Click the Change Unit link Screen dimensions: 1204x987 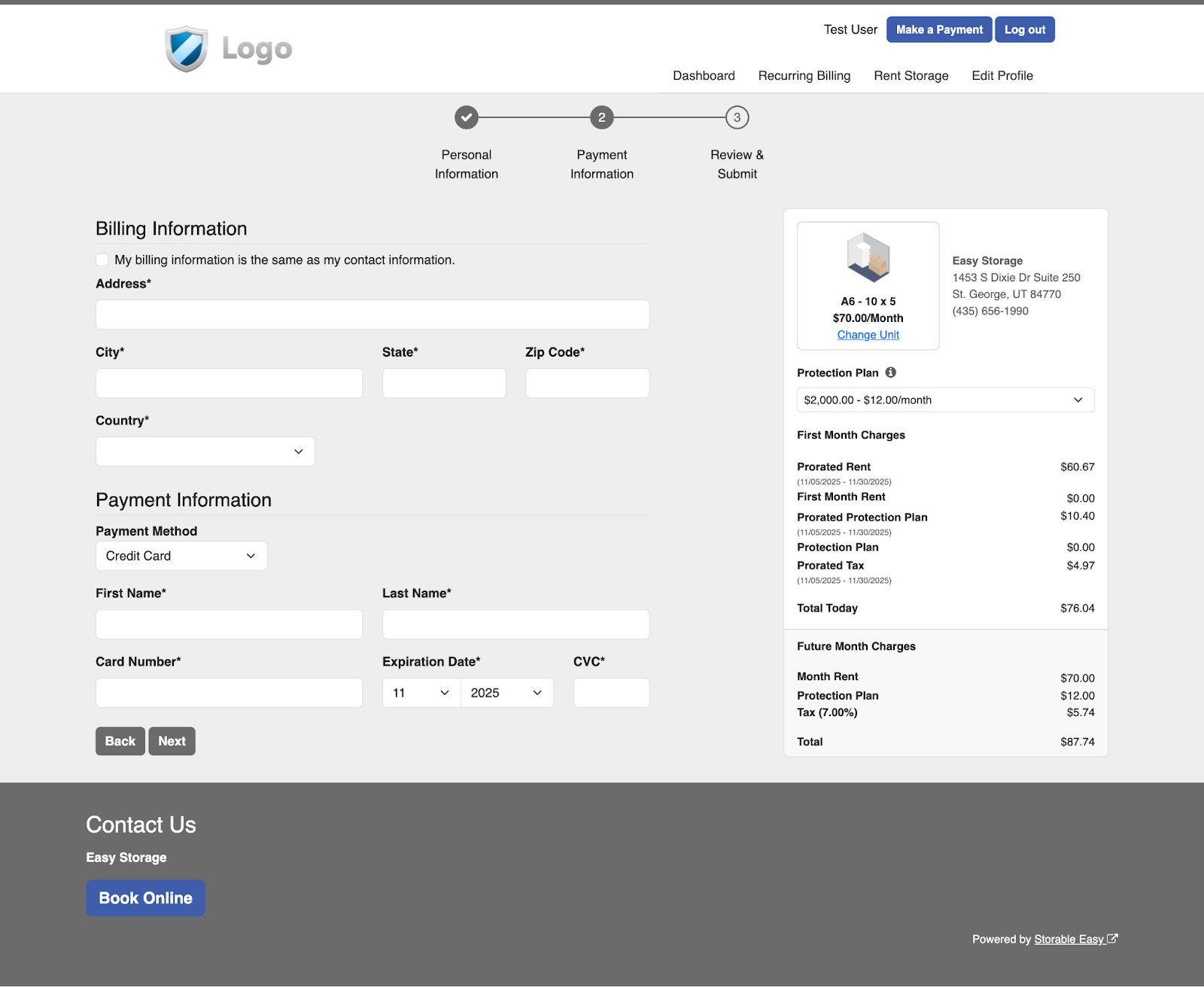pos(868,335)
